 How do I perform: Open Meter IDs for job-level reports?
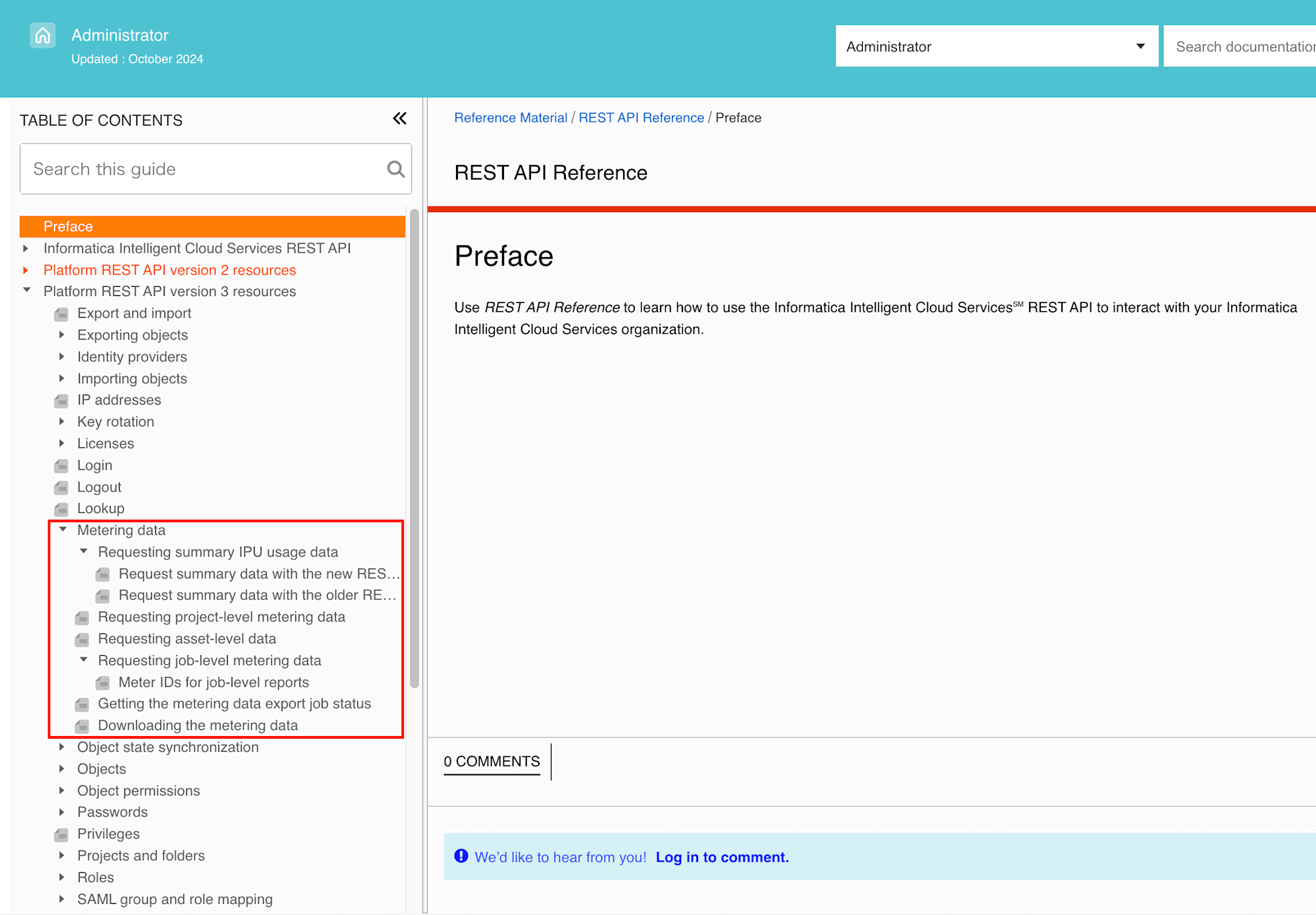click(214, 683)
